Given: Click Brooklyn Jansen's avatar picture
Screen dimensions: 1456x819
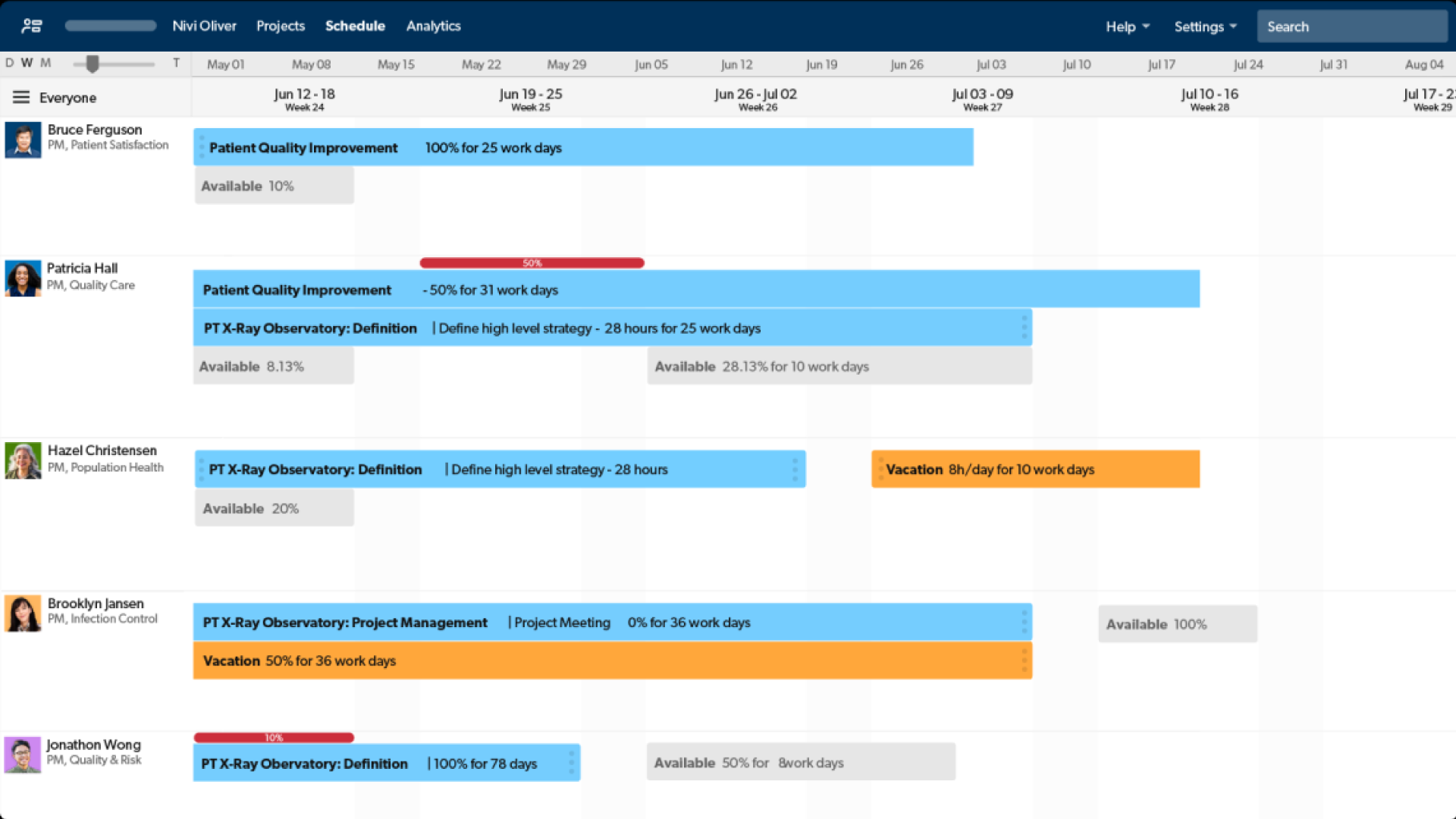Looking at the screenshot, I should (x=23, y=613).
